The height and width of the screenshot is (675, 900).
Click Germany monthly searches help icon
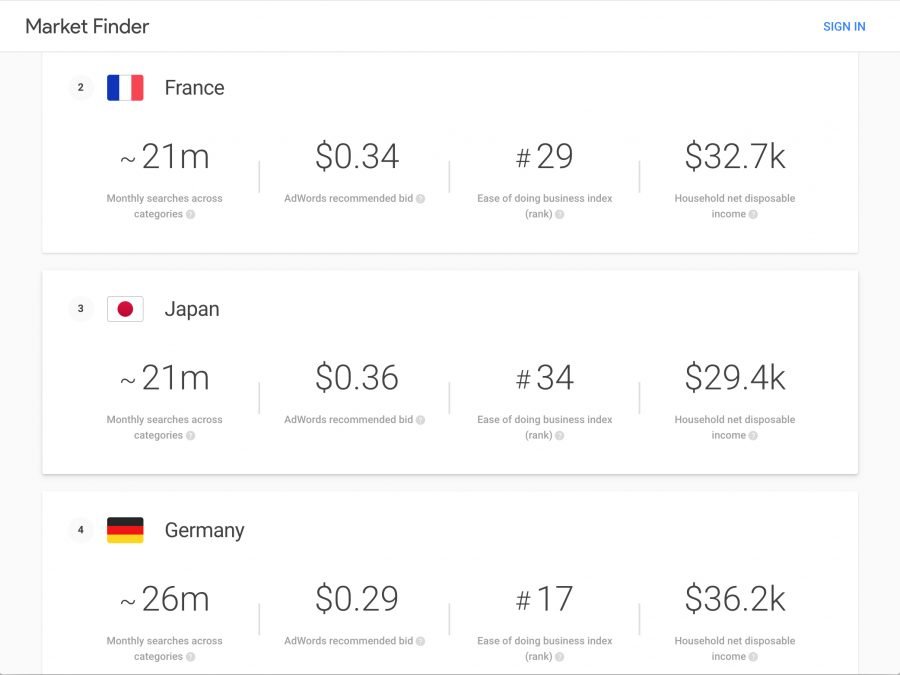coord(191,657)
